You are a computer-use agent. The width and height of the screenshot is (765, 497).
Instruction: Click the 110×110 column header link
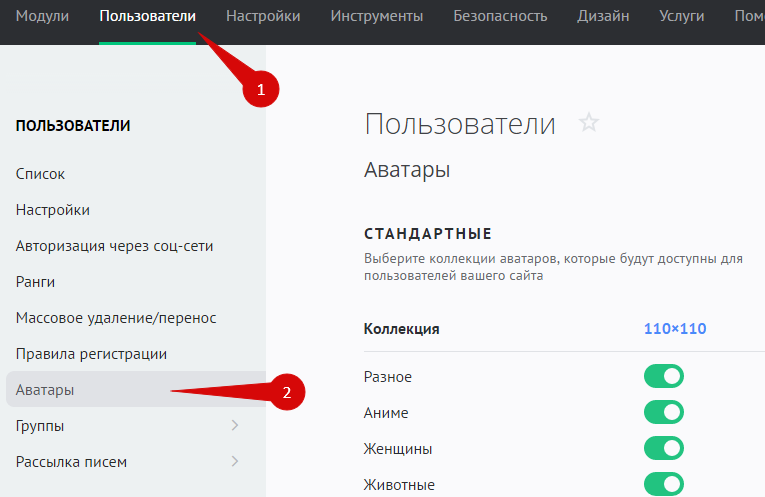(x=675, y=329)
